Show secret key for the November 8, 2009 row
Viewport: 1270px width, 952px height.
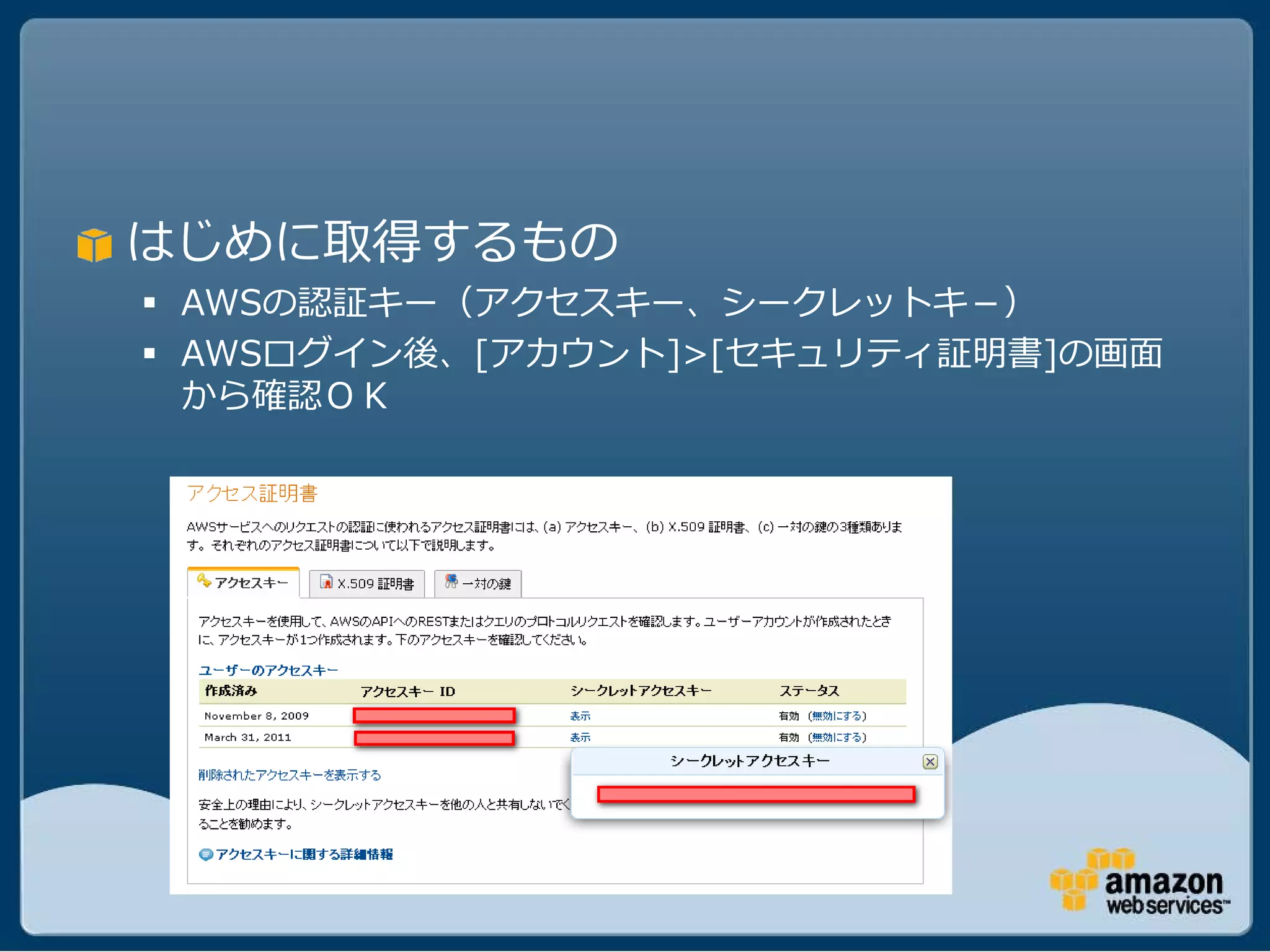point(580,716)
